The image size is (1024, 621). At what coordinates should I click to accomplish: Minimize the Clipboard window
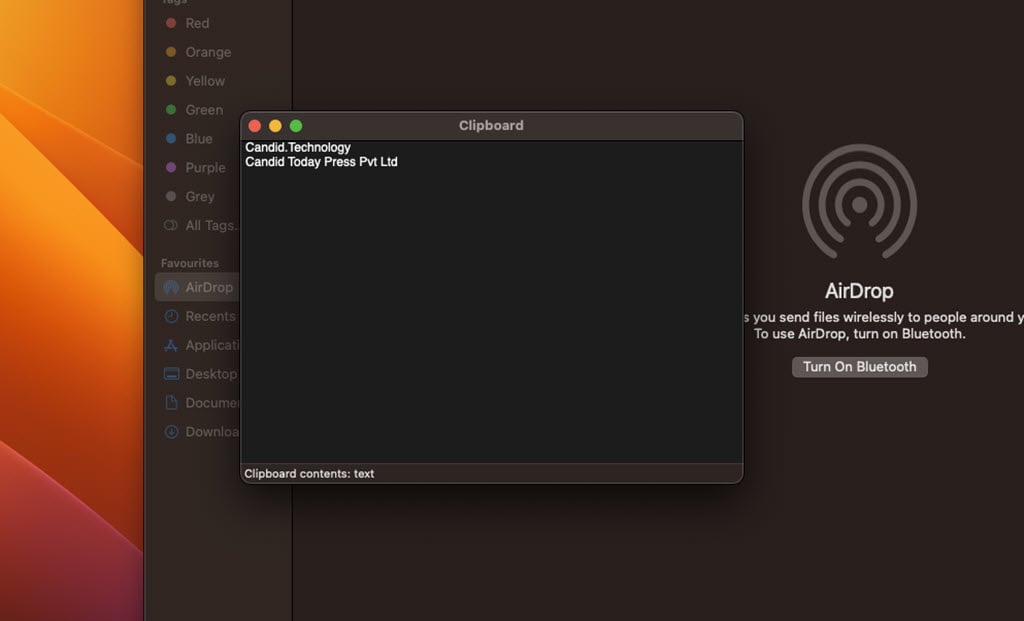(275, 126)
